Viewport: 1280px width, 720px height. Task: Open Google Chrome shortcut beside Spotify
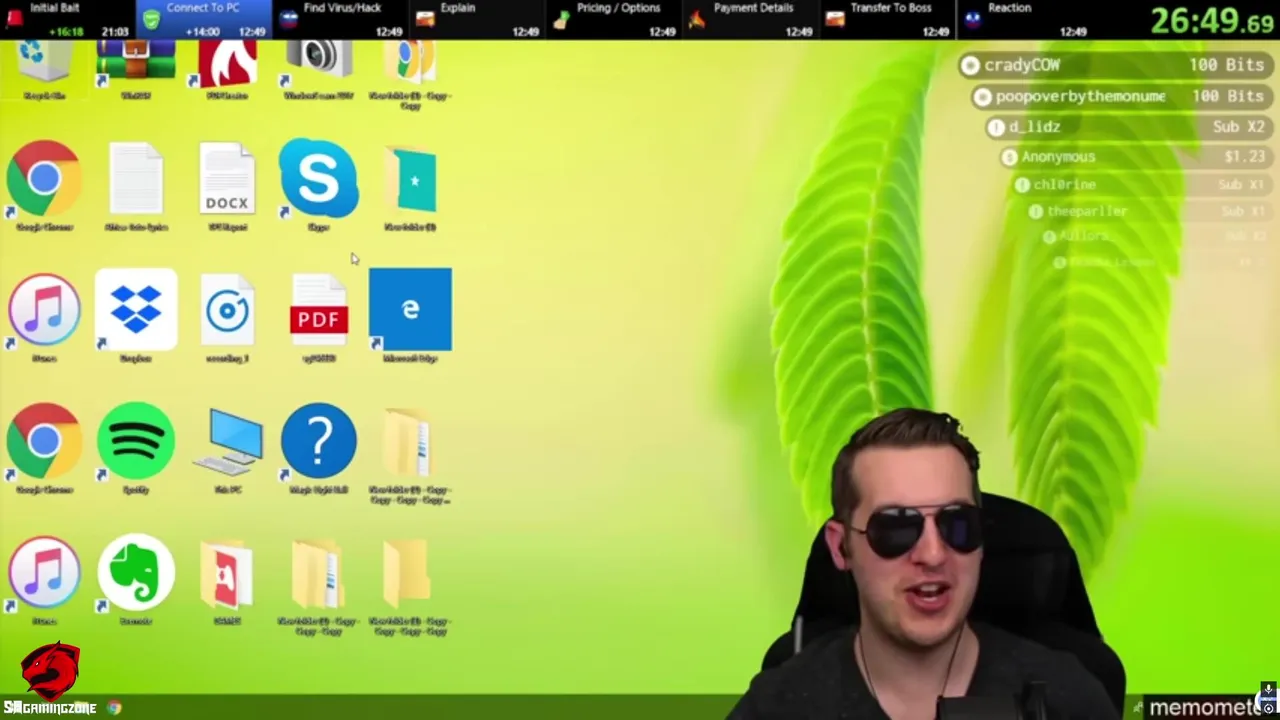pyautogui.click(x=44, y=448)
